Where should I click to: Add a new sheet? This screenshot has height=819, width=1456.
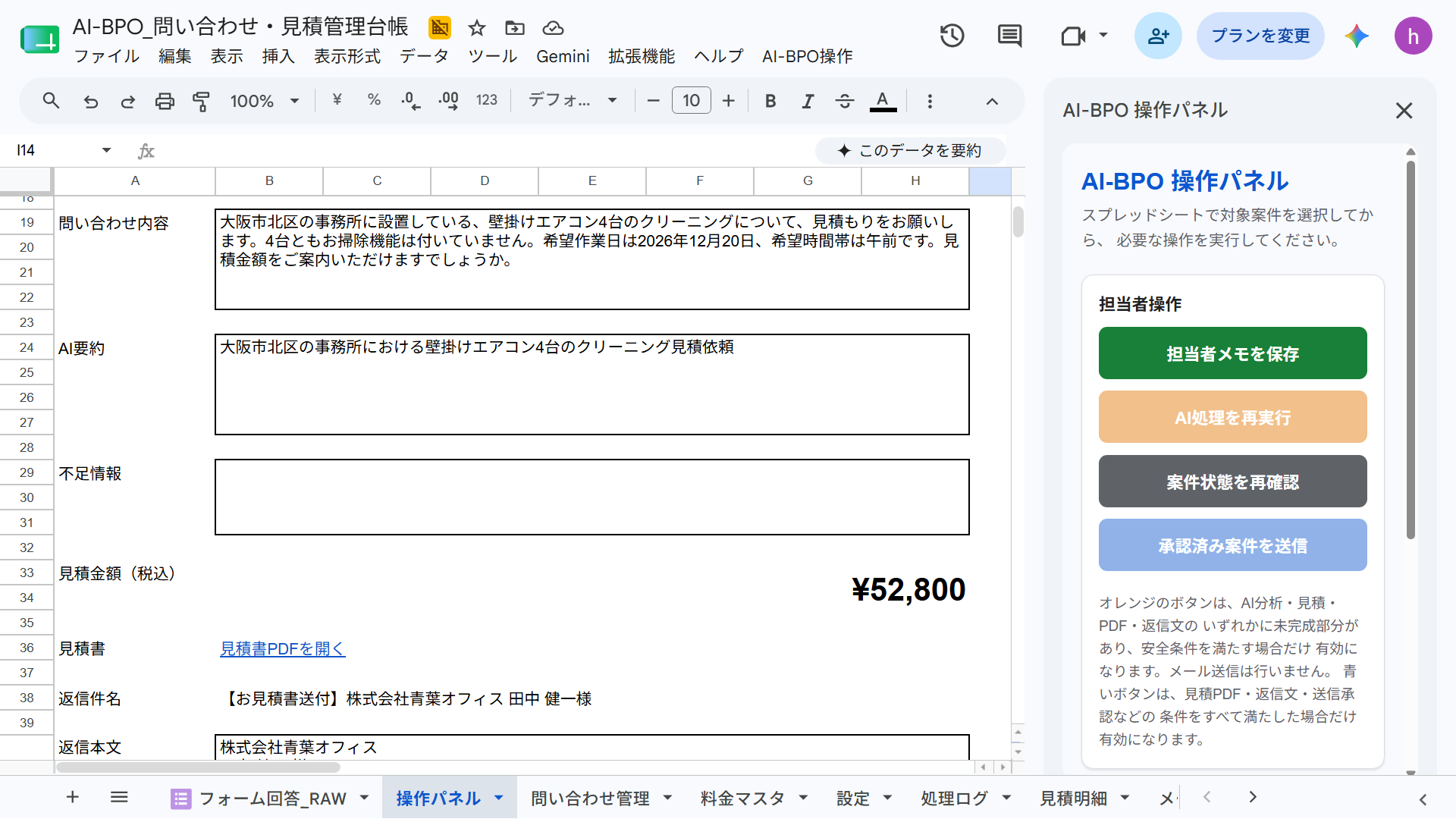point(73,797)
